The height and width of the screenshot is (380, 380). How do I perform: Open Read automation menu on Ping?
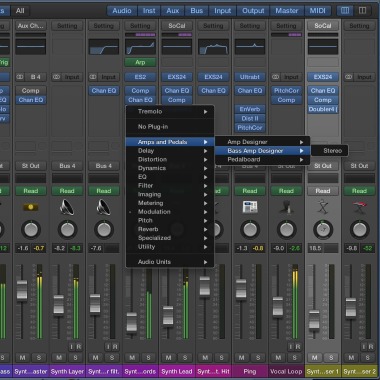pos(250,191)
